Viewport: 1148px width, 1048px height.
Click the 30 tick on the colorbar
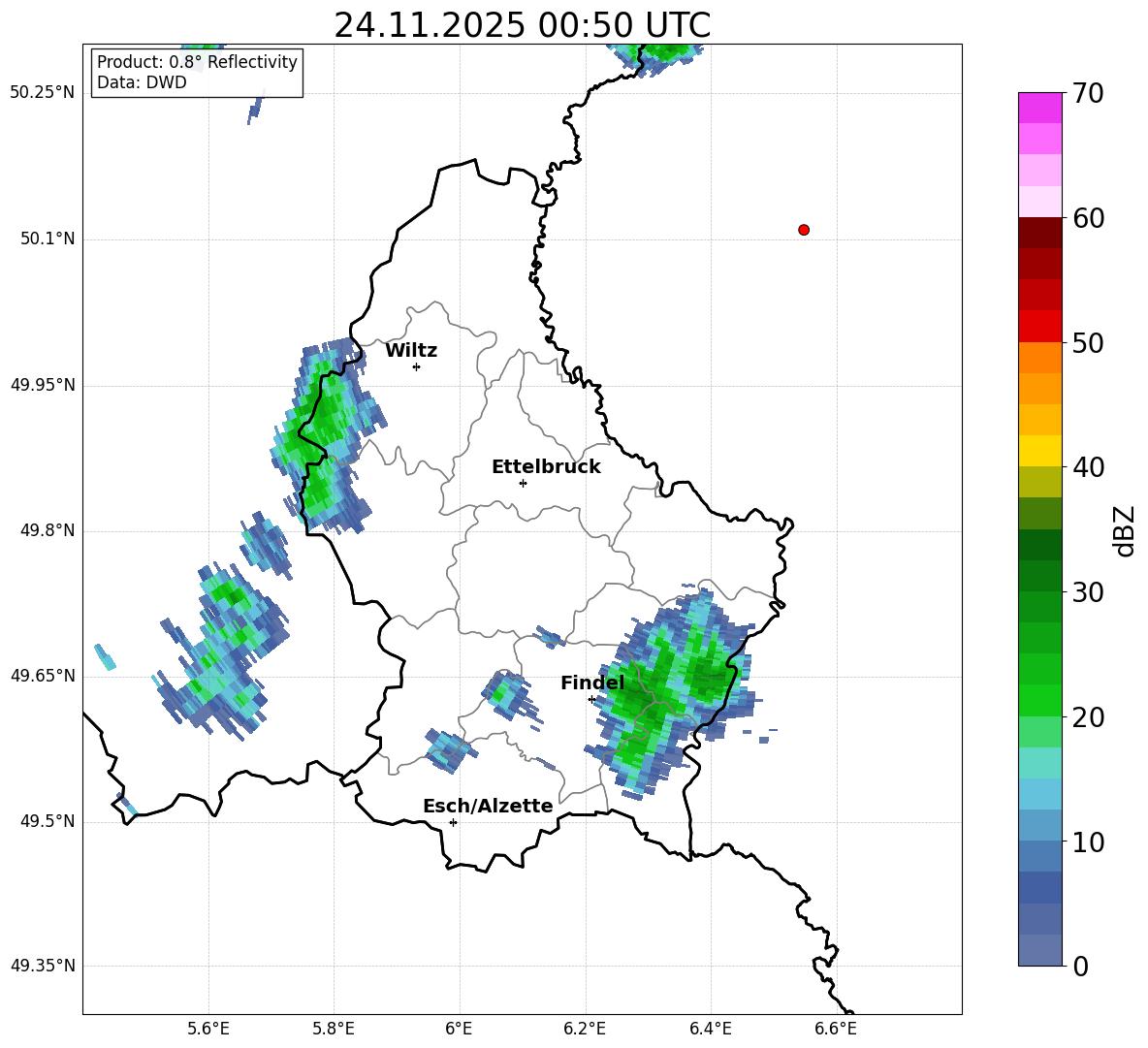(x=1087, y=592)
